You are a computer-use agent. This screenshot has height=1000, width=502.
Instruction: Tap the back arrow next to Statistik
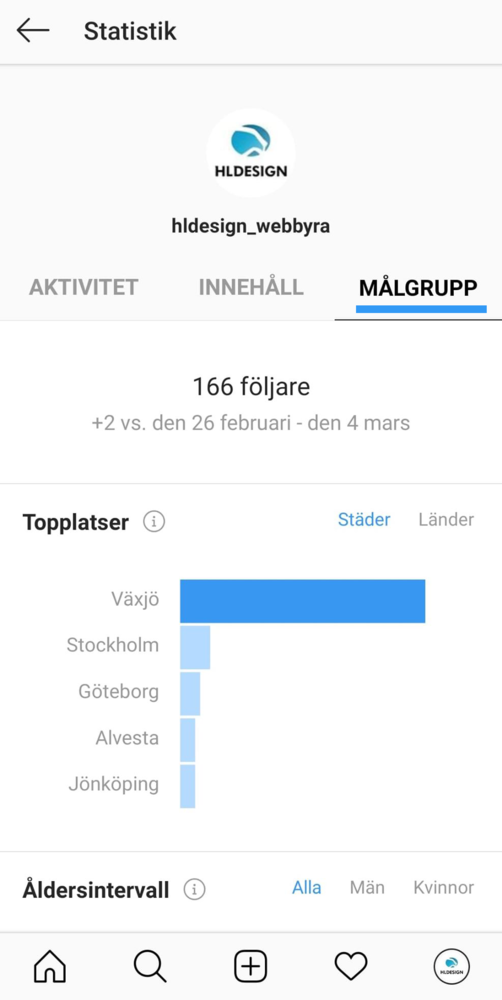[x=33, y=31]
